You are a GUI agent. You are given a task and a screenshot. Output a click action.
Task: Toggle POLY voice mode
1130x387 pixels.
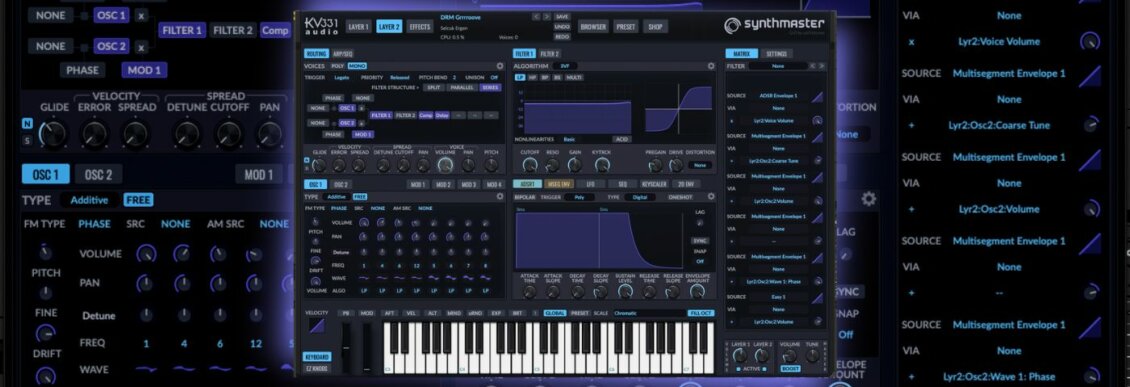click(337, 66)
